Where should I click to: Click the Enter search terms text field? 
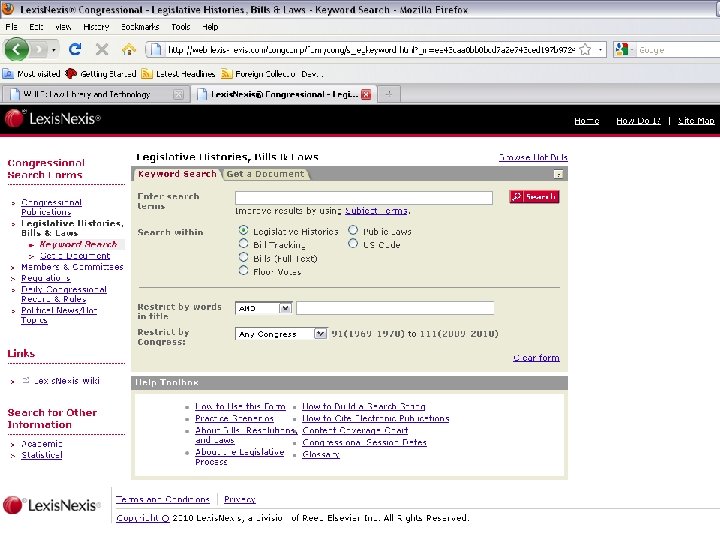pos(364,197)
